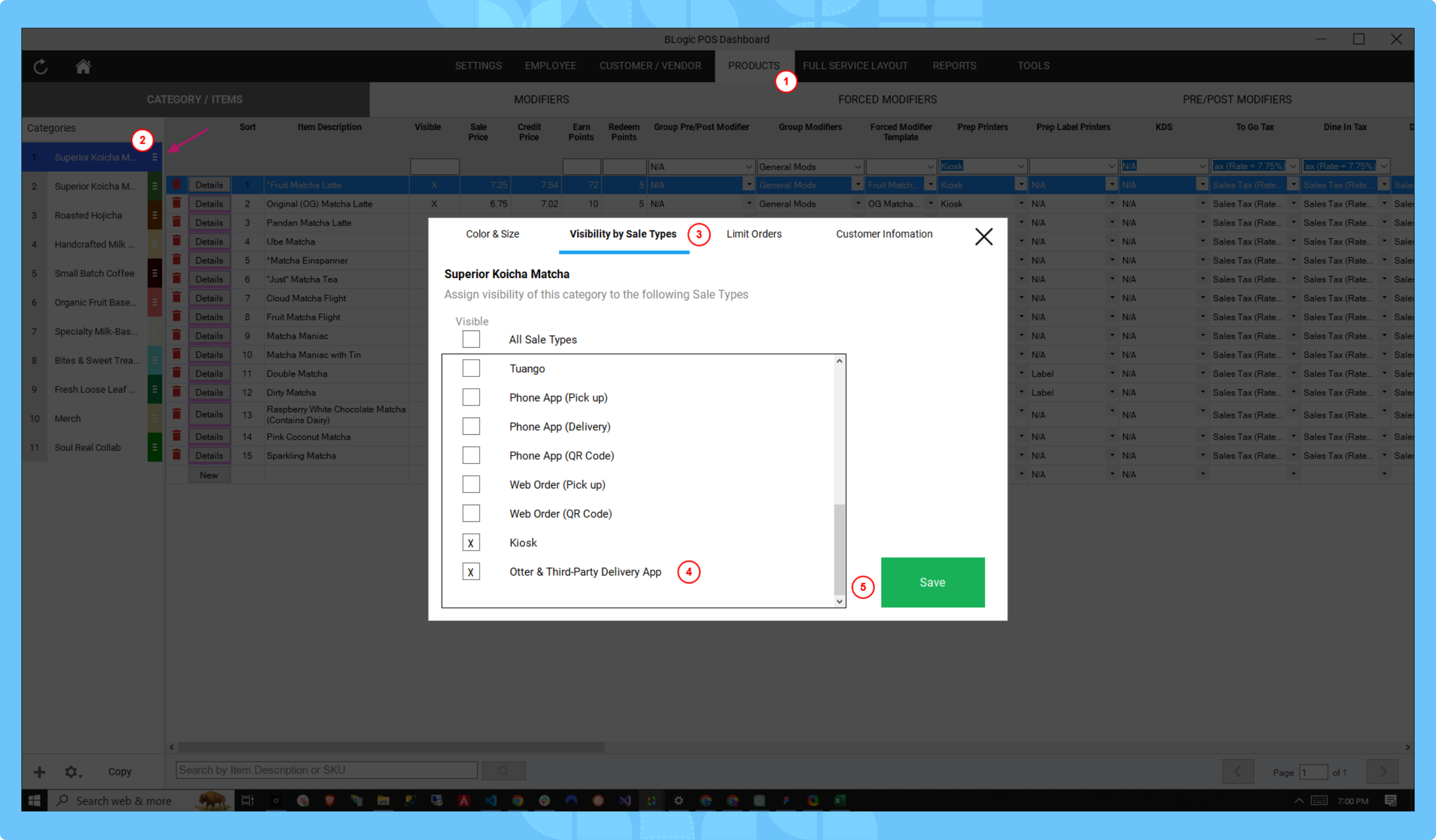Go to the next page arrow
The height and width of the screenshot is (840, 1436).
[1383, 772]
